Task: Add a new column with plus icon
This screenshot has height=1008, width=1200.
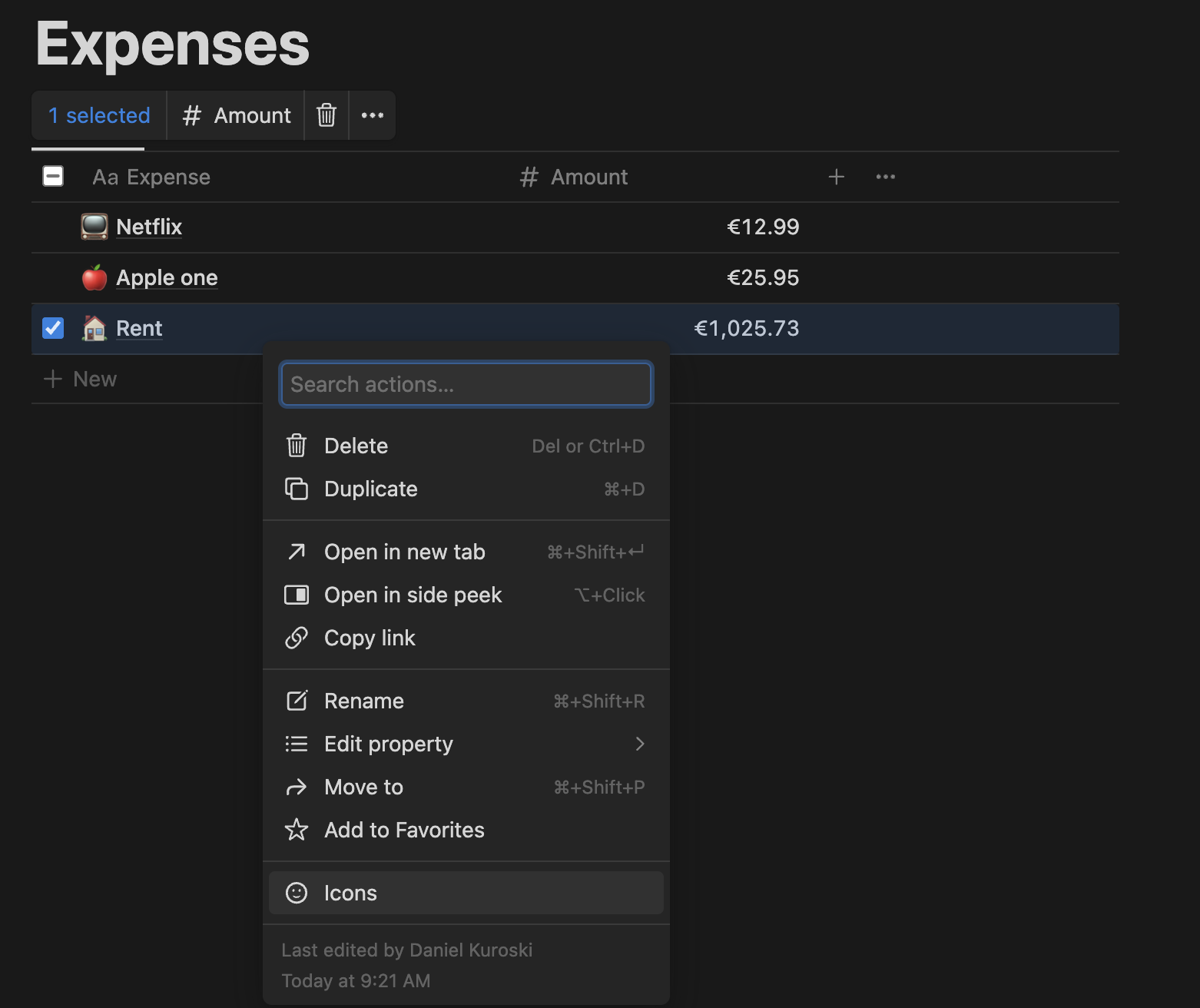Action: pyautogui.click(x=836, y=177)
